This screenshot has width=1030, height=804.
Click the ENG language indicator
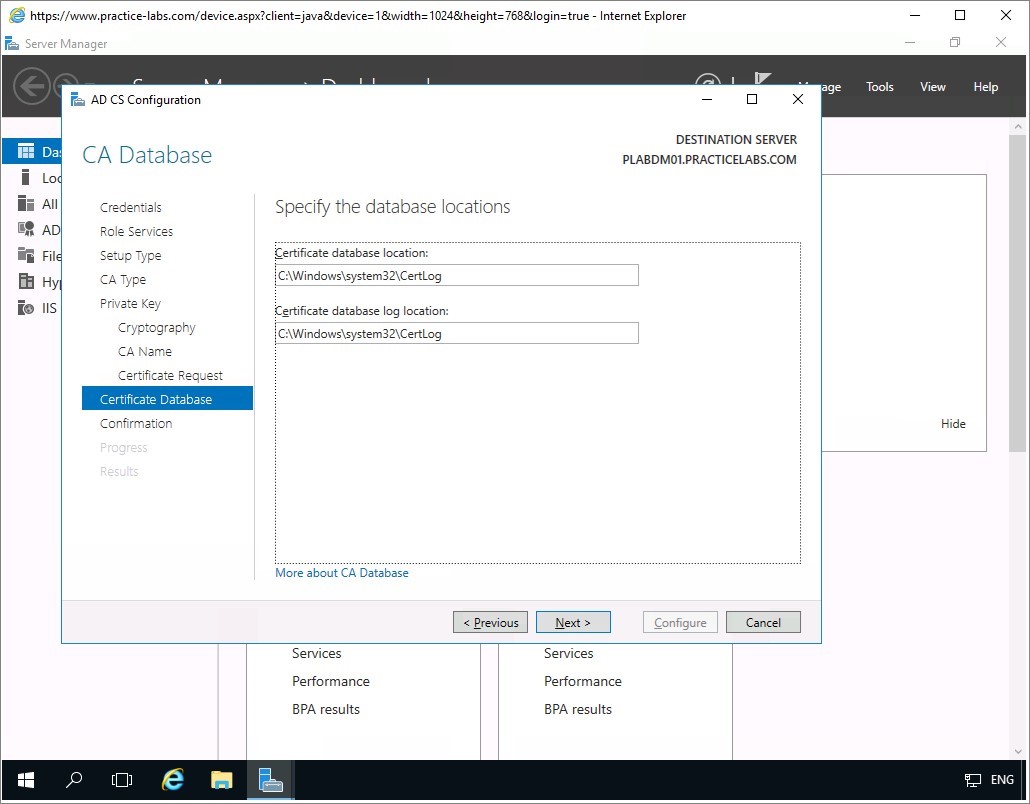1002,780
